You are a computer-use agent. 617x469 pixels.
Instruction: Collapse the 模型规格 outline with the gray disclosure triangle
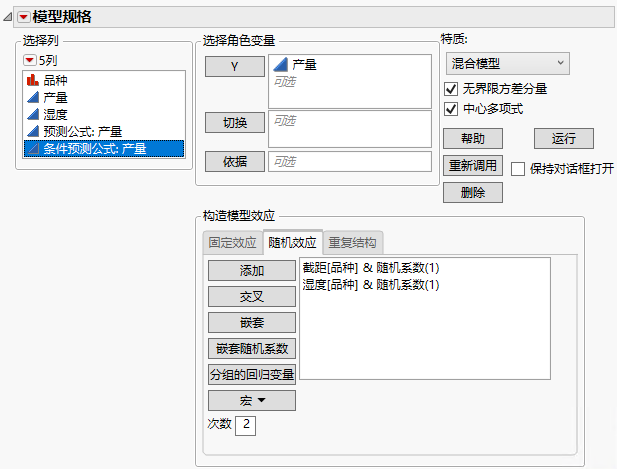pyautogui.click(x=7, y=17)
